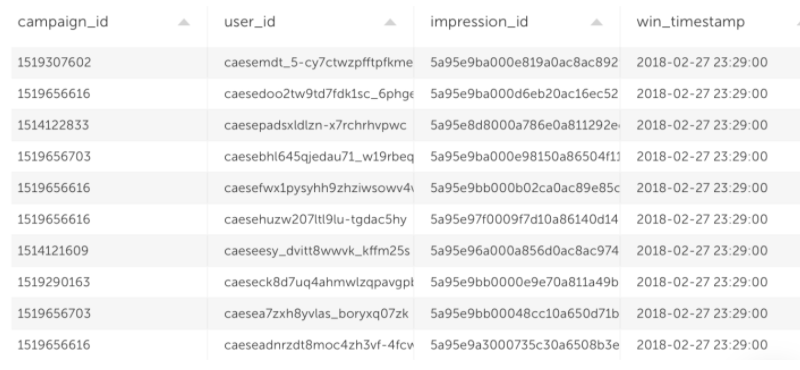Select the impression_id column header label
The height and width of the screenshot is (370, 800).
pos(479,22)
